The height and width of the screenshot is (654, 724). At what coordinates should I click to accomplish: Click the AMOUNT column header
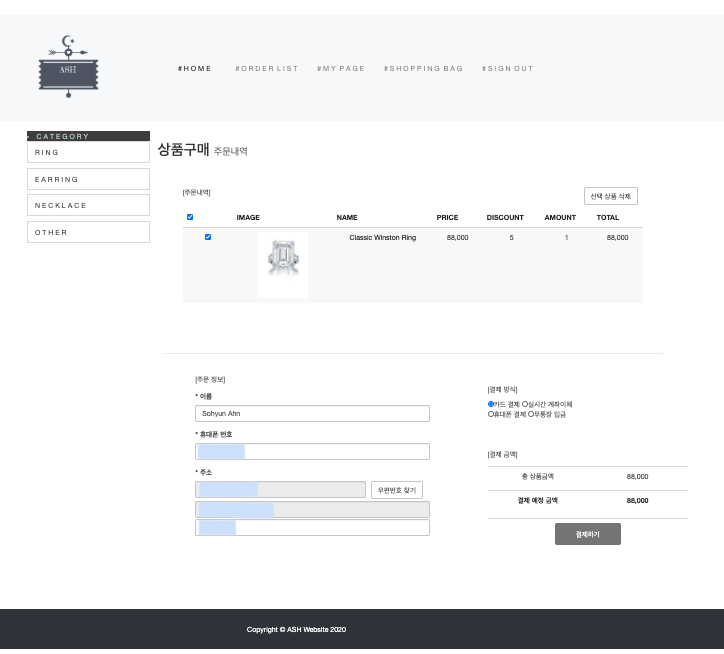click(x=560, y=218)
